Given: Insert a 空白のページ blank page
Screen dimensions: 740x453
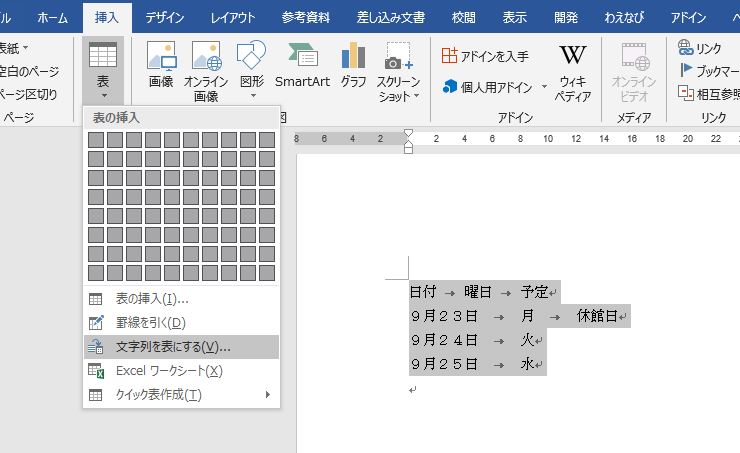Looking at the screenshot, I should 29,71.
